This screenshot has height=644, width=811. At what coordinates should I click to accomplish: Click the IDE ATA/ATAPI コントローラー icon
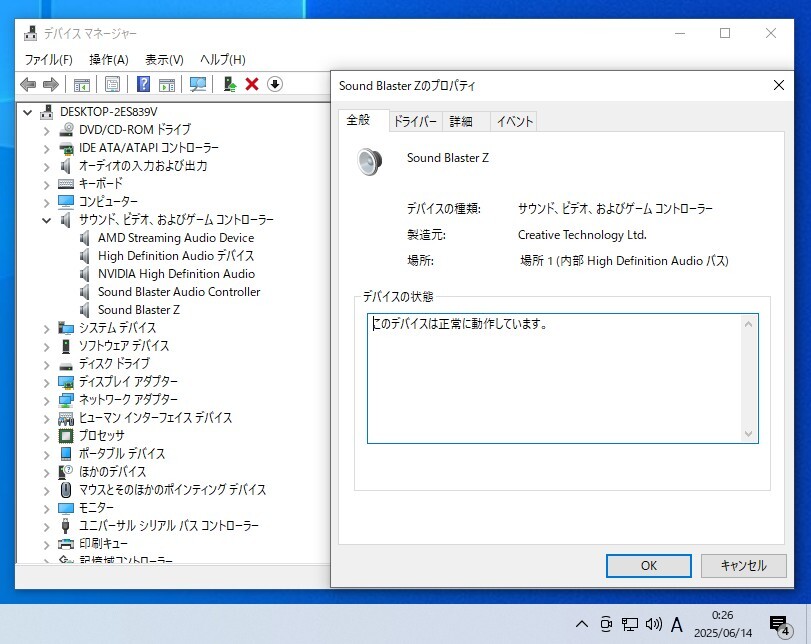pos(66,148)
